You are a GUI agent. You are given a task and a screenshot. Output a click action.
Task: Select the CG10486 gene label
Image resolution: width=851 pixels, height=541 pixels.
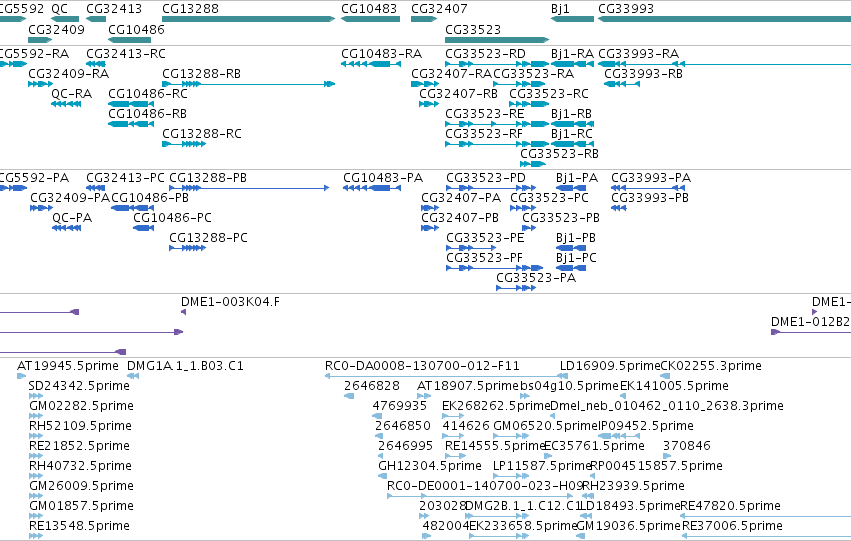coord(136,29)
